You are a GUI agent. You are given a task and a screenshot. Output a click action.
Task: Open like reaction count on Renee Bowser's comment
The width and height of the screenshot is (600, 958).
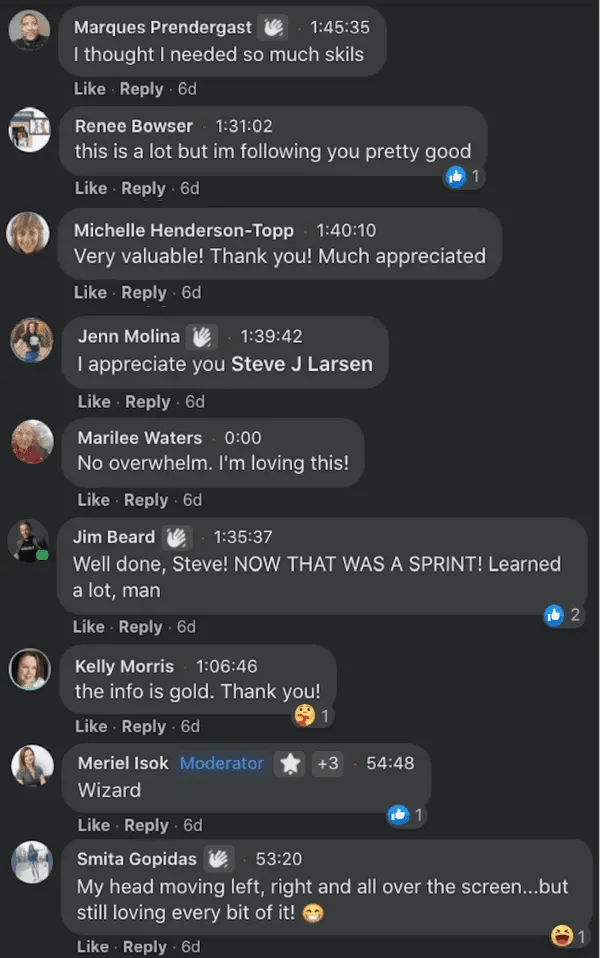tap(463, 177)
